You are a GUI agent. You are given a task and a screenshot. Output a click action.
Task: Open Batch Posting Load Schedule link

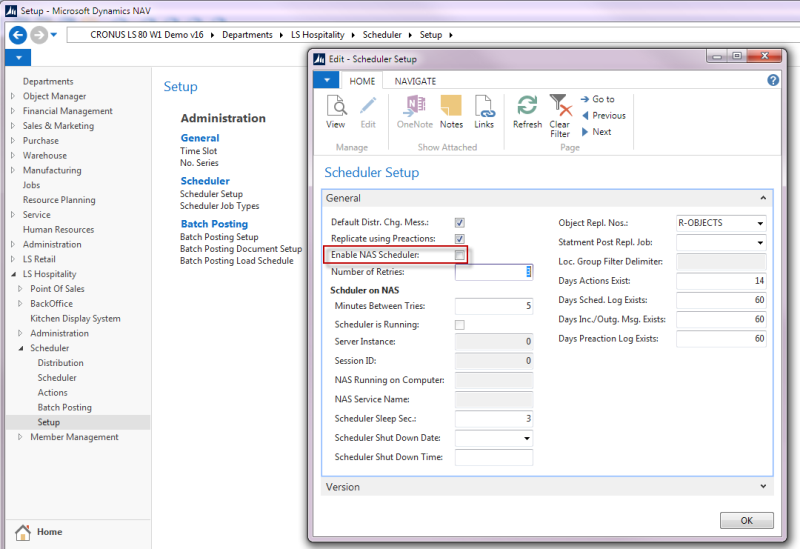(237, 261)
